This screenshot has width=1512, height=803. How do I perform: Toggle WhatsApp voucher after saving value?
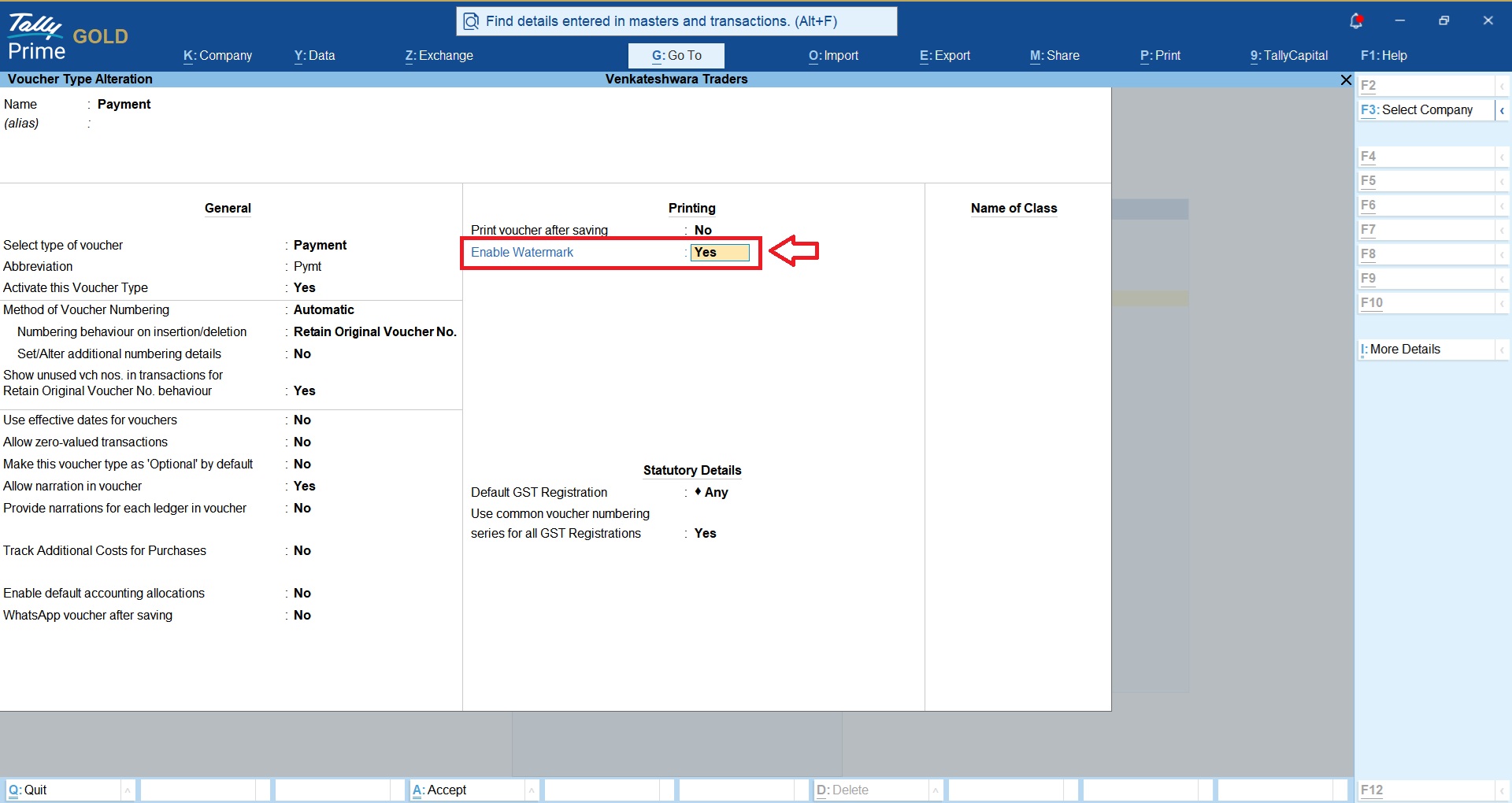302,615
